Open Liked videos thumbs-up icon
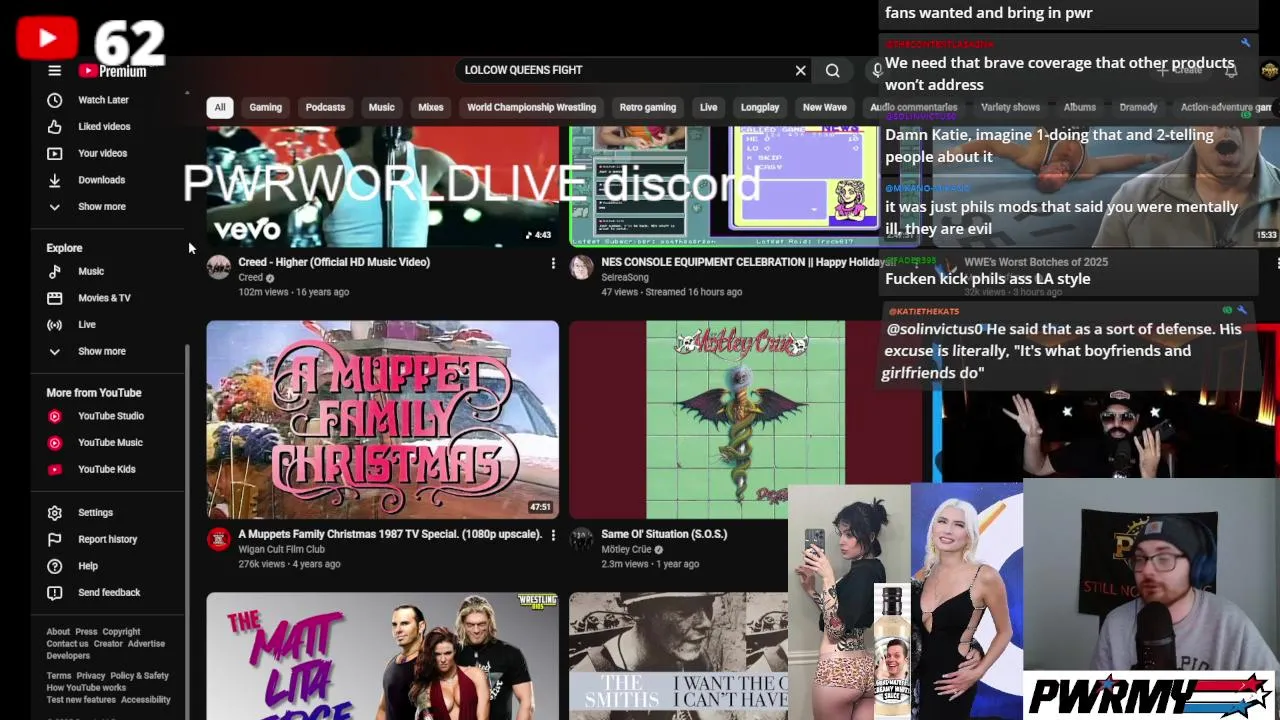The image size is (1280, 720). click(55, 127)
